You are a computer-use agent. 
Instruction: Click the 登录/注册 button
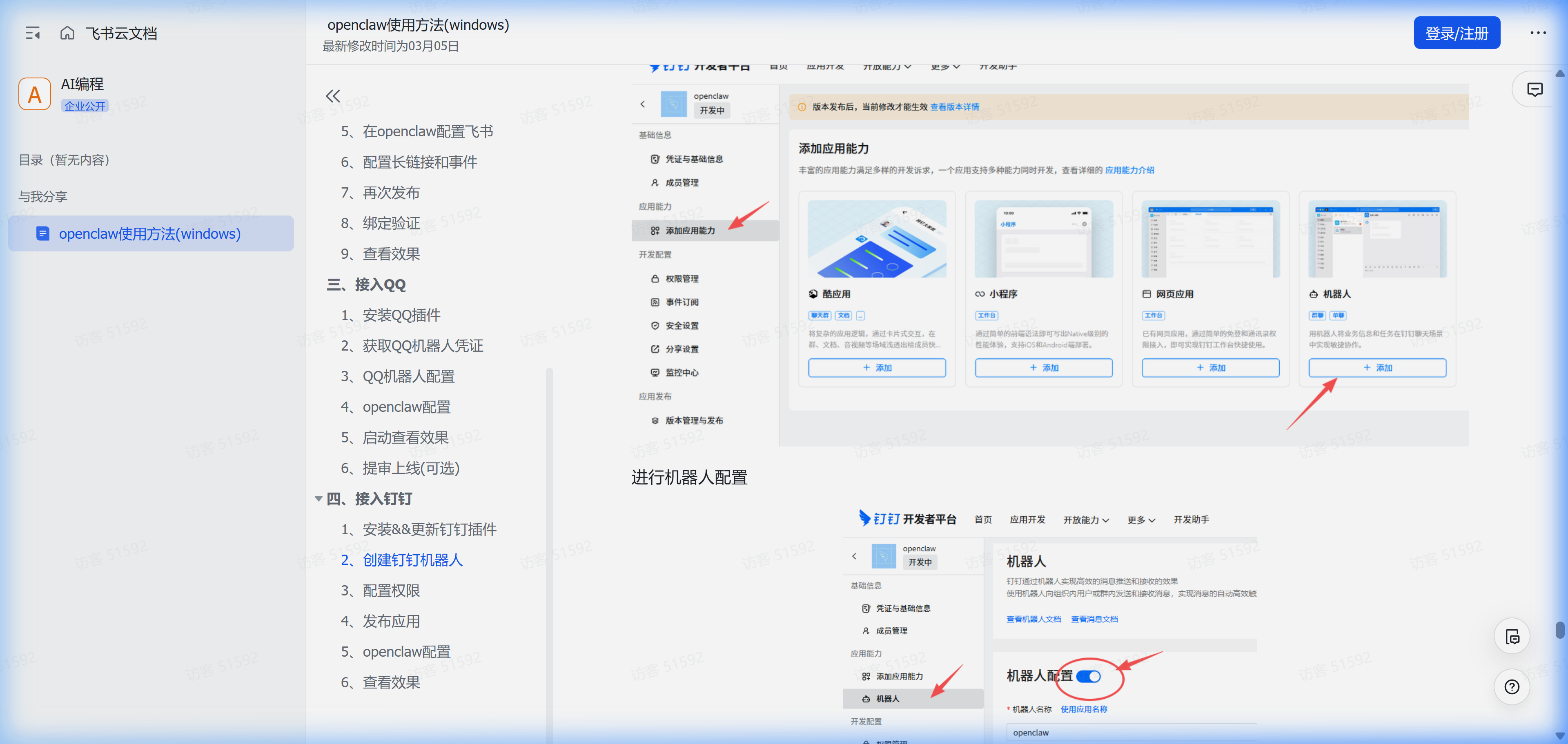point(1457,33)
